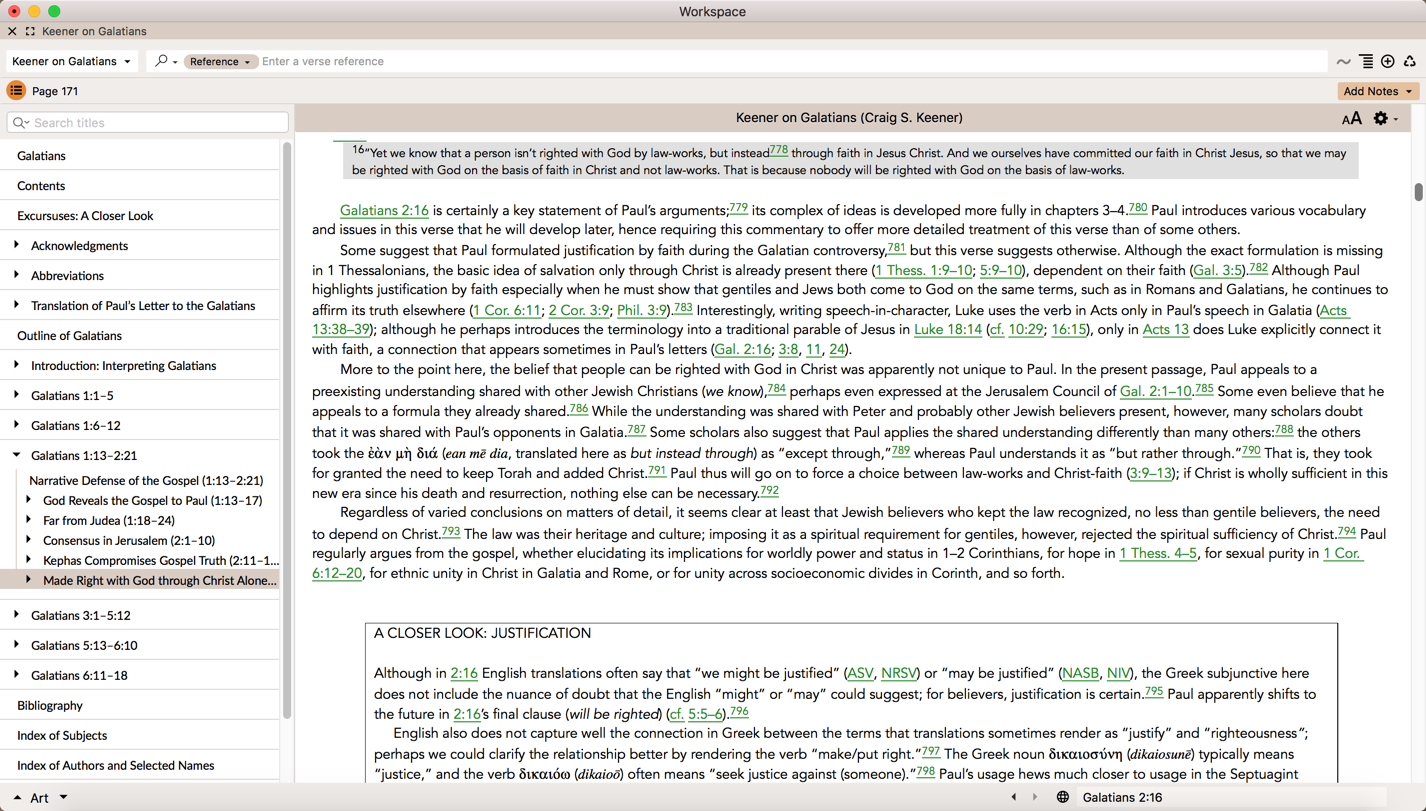Expand Consensus in Jerusalem (2:1–10)
This screenshot has height=811, width=1426.
click(x=28, y=540)
